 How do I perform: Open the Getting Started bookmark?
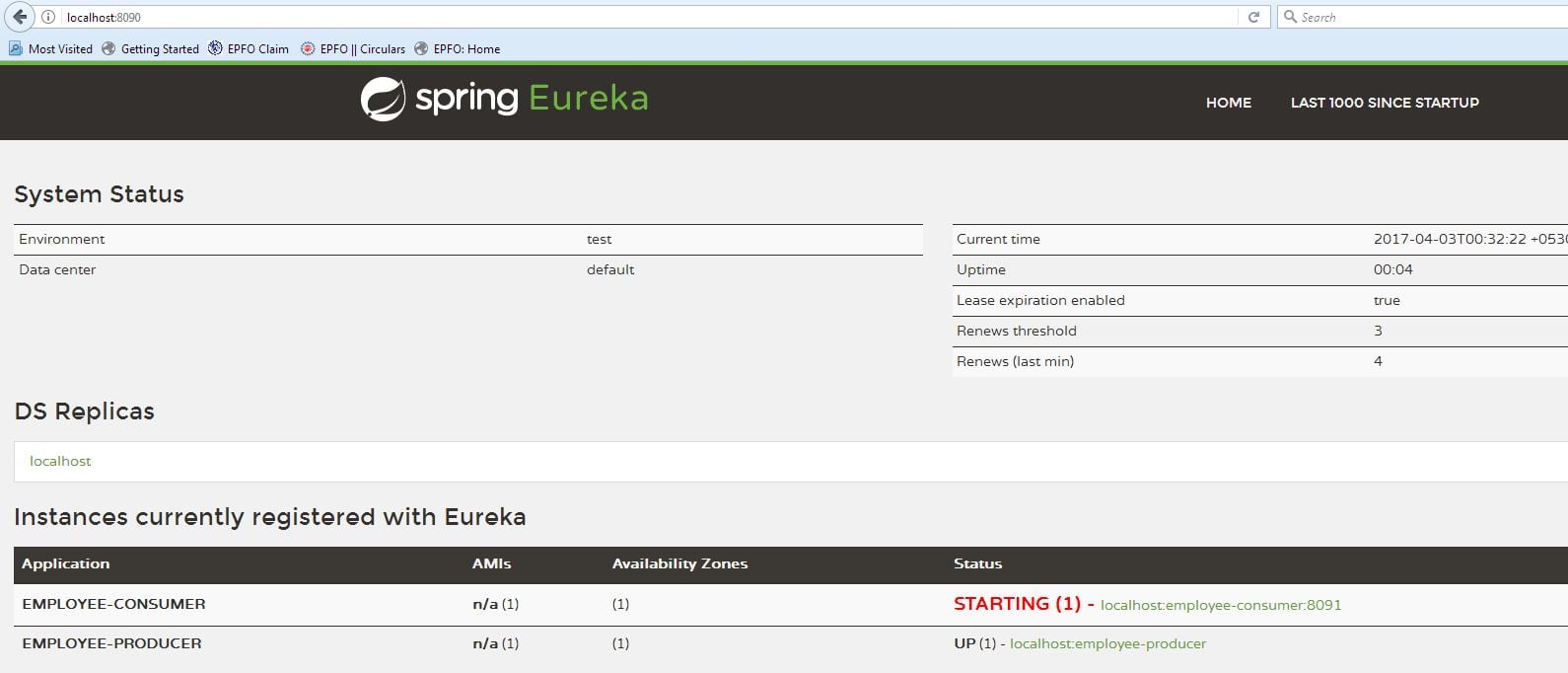(x=150, y=48)
